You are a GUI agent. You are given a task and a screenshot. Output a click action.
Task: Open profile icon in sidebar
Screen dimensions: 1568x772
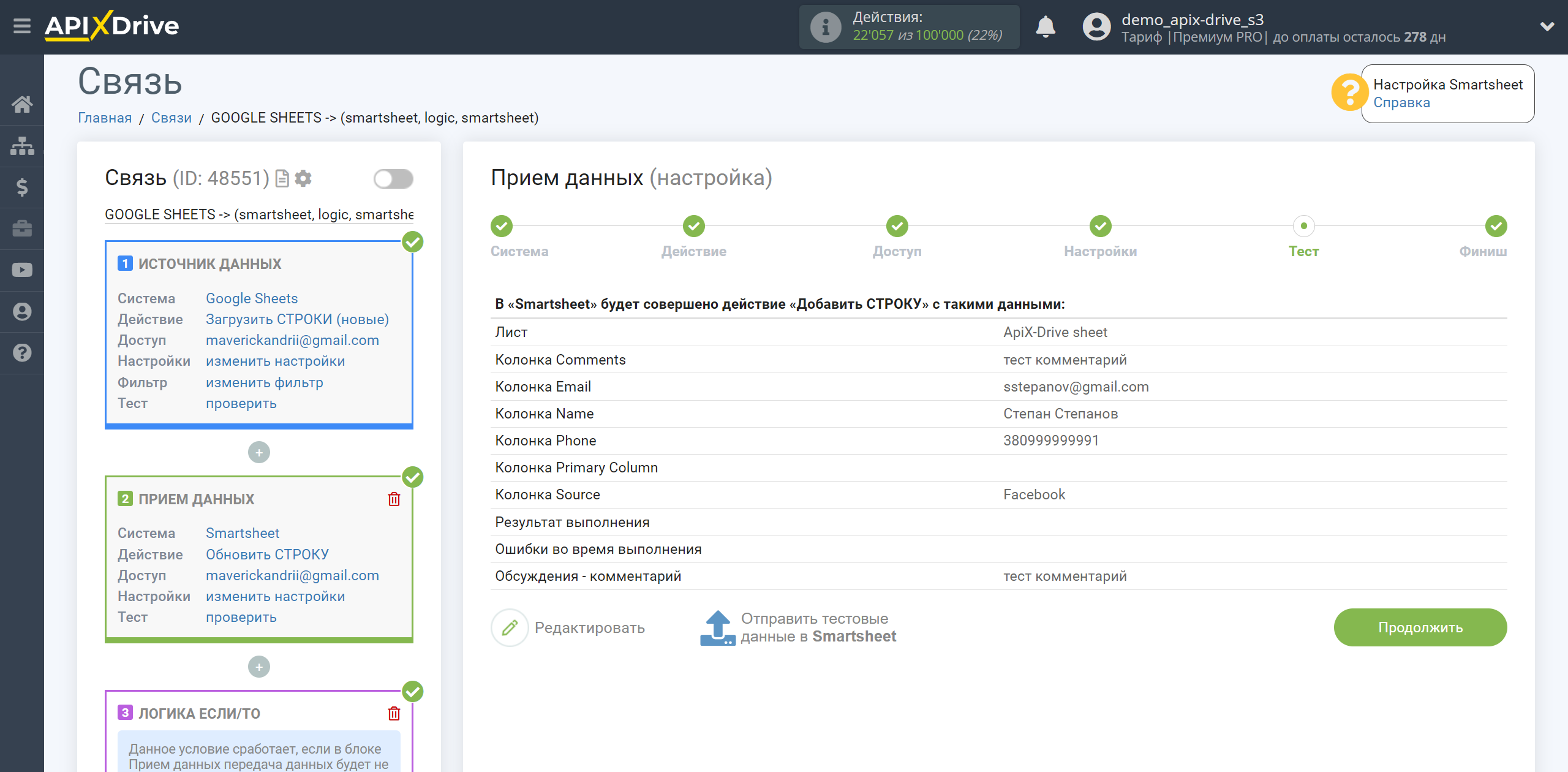22,311
